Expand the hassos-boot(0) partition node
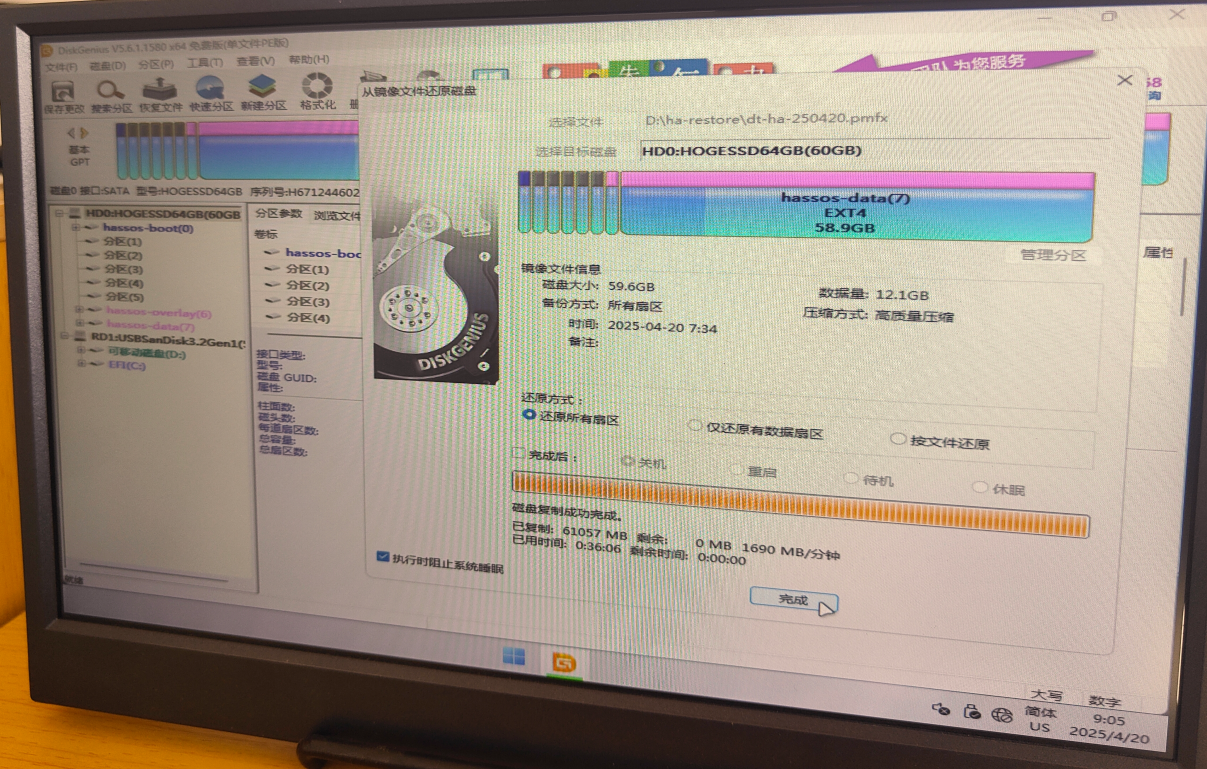This screenshot has height=769, width=1207. point(77,228)
